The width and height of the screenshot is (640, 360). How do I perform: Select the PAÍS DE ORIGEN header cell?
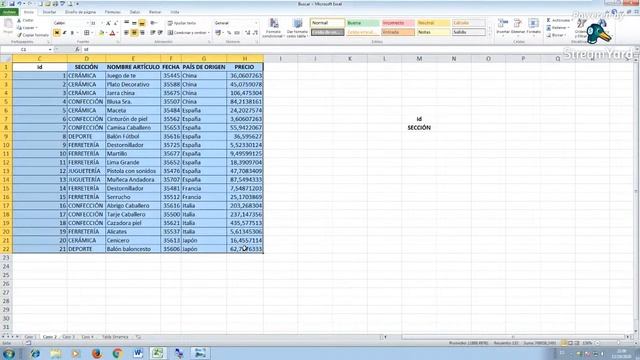tap(204, 67)
